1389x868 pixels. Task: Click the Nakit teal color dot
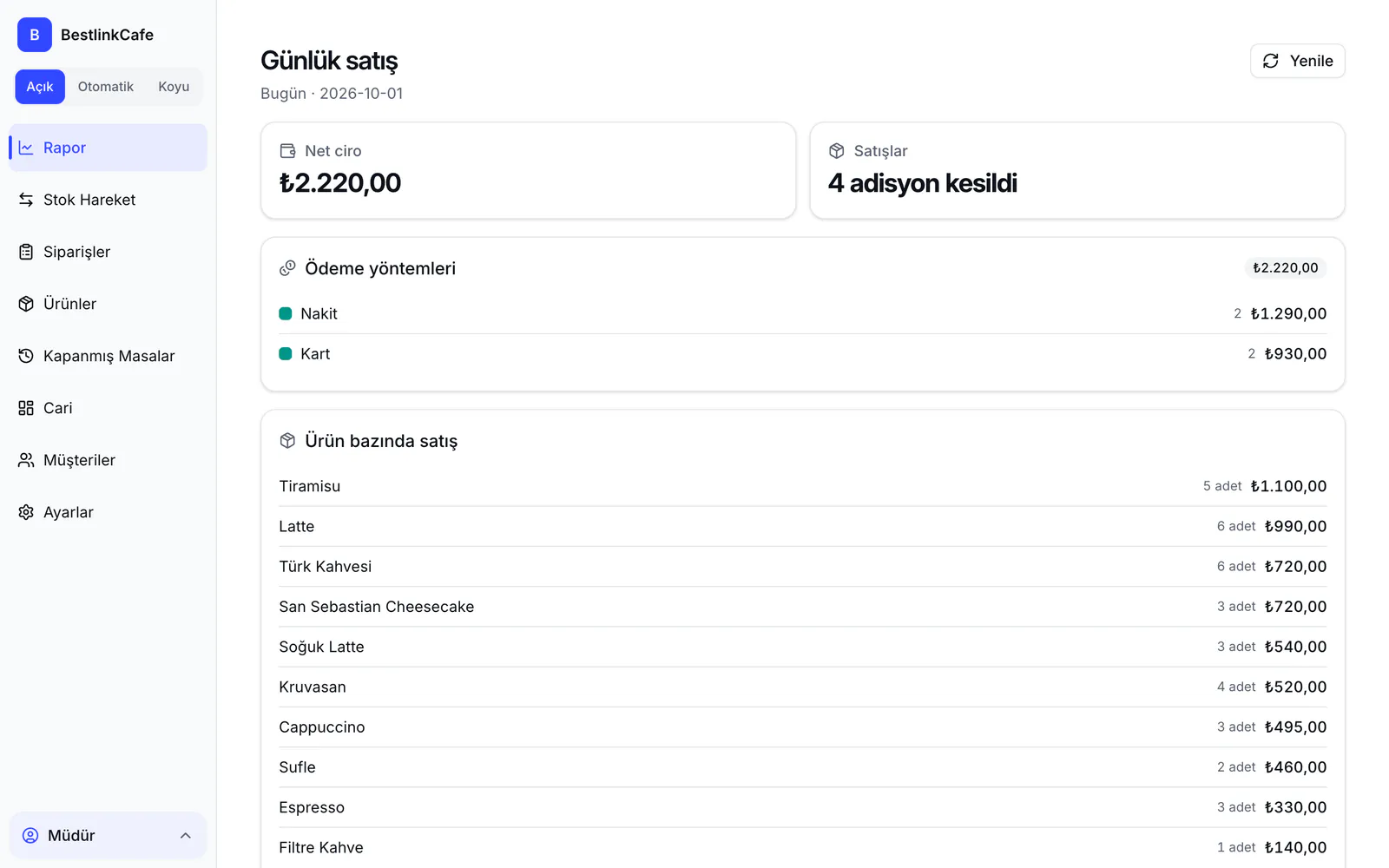pos(285,313)
